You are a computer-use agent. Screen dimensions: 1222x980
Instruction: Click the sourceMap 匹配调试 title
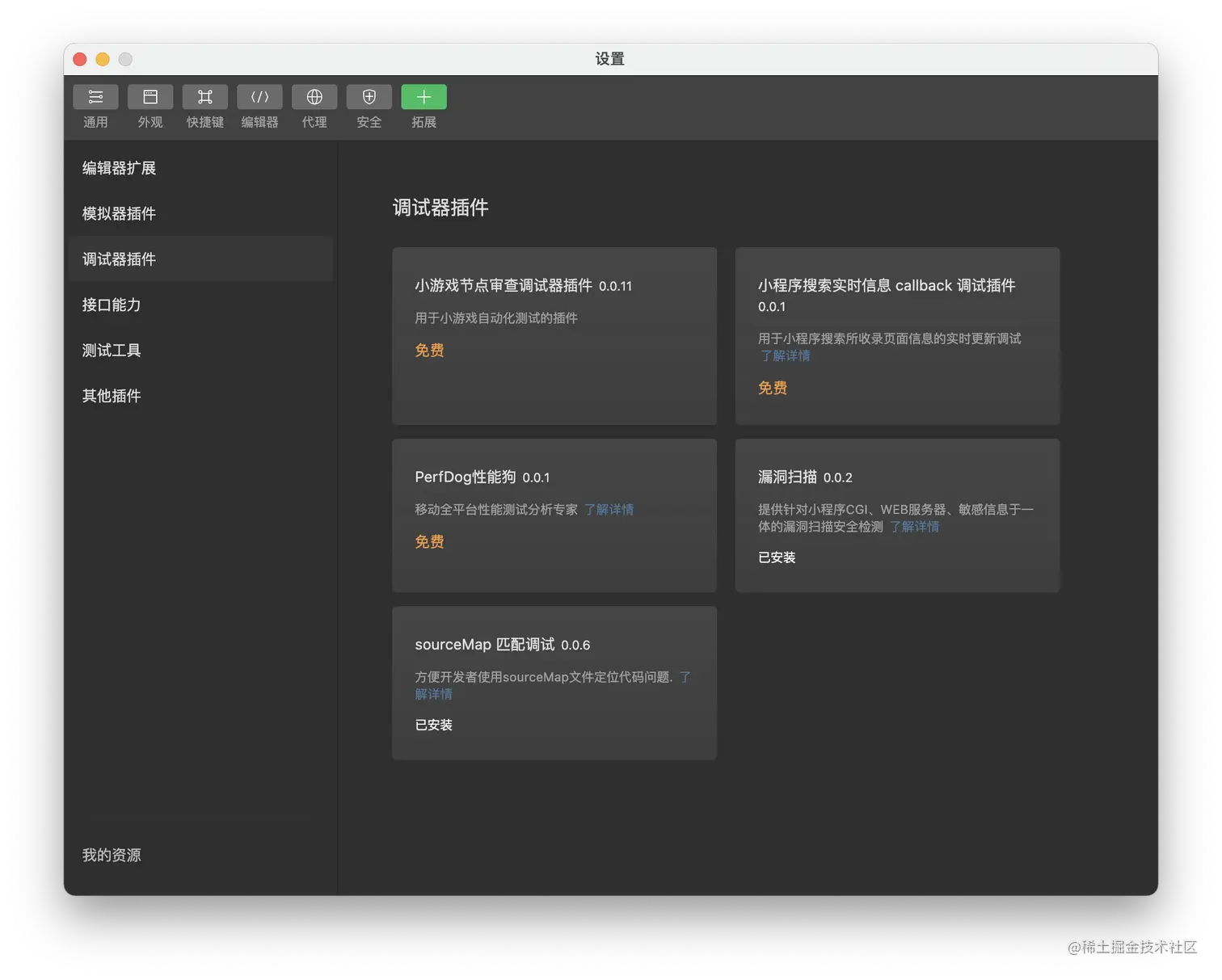pos(485,644)
